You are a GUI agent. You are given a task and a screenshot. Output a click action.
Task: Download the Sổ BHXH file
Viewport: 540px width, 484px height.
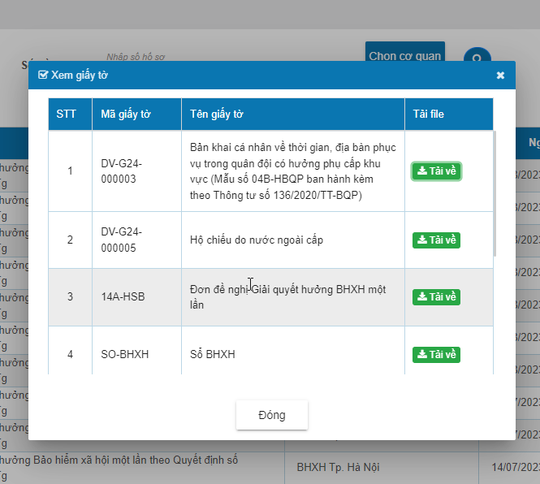click(436, 354)
